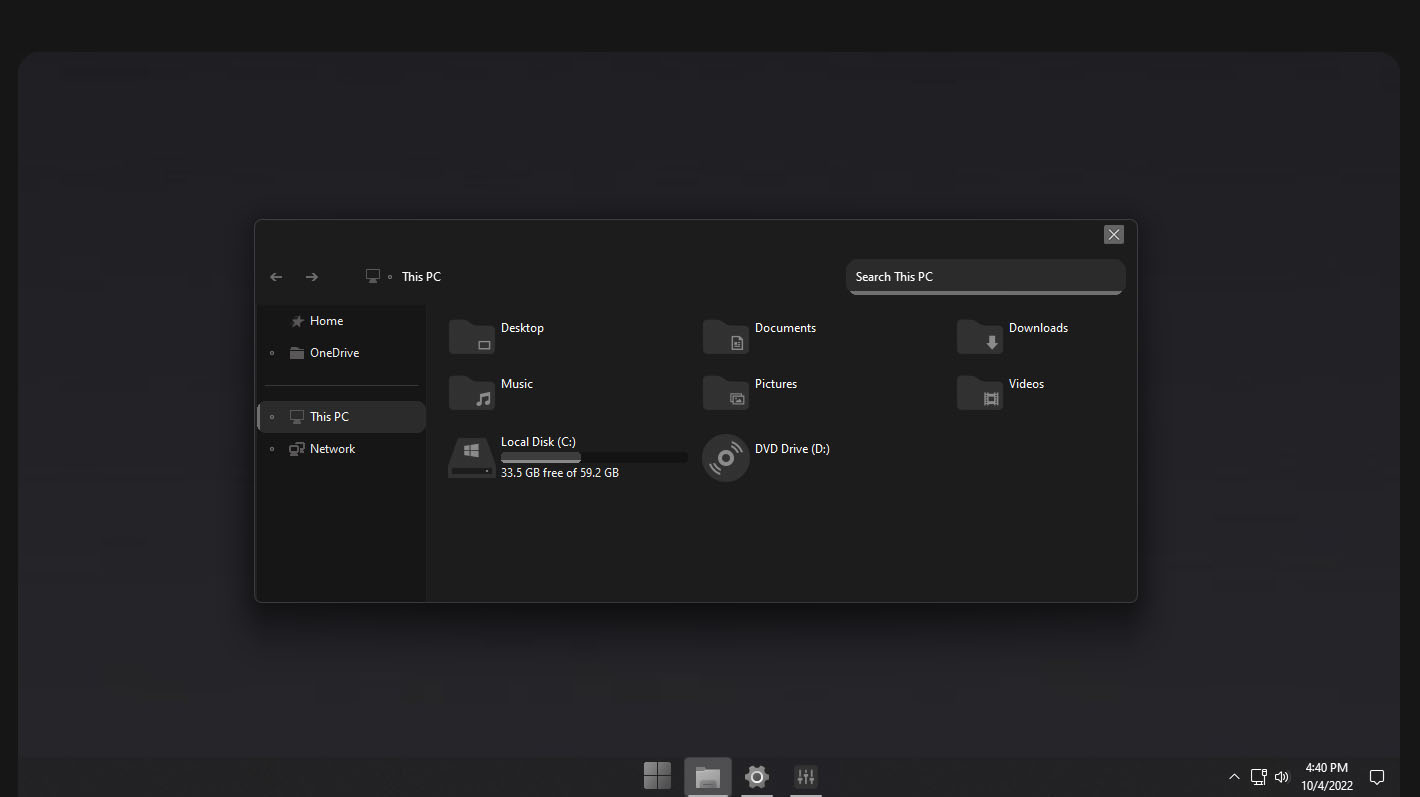
Task: Open the Downloads folder icon
Action: click(980, 337)
